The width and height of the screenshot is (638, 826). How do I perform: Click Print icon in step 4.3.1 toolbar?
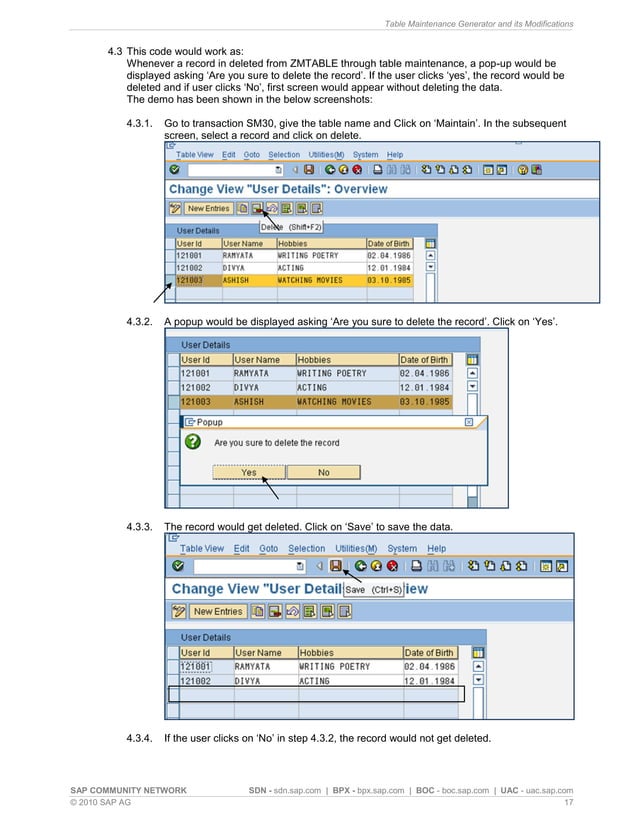pyautogui.click(x=378, y=170)
